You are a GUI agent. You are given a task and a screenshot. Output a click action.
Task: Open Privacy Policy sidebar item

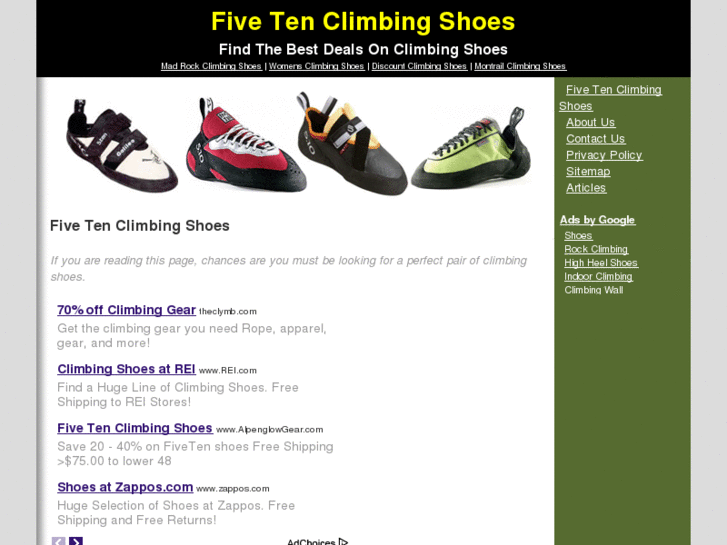click(x=604, y=155)
